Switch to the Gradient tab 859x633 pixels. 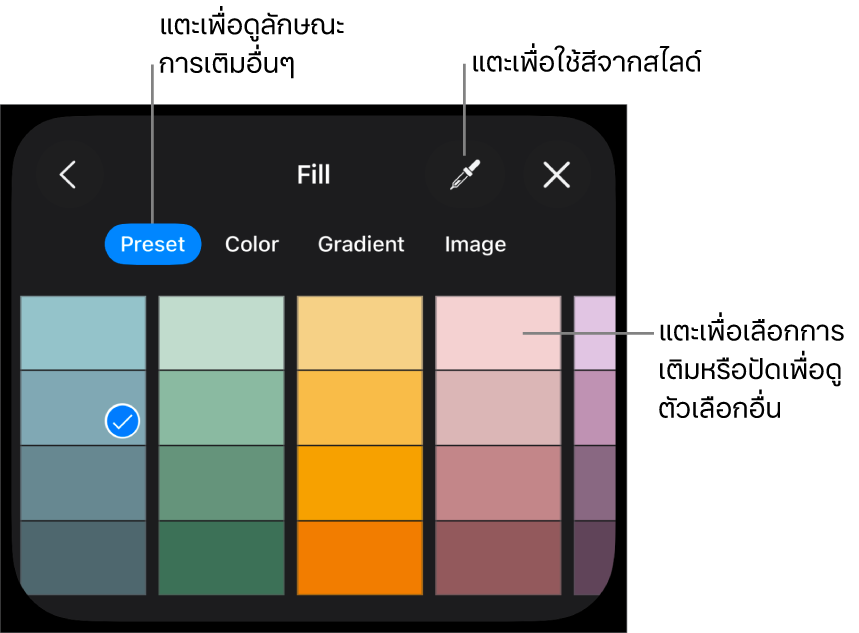click(x=361, y=244)
